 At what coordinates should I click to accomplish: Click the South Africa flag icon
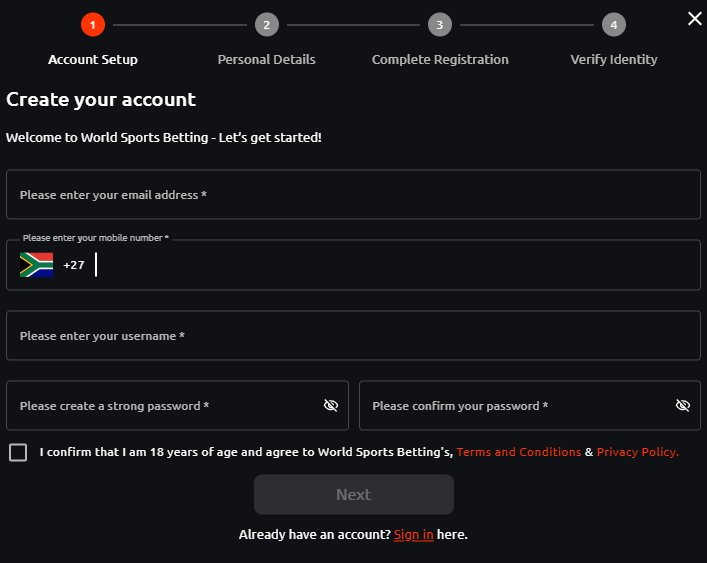[36, 265]
